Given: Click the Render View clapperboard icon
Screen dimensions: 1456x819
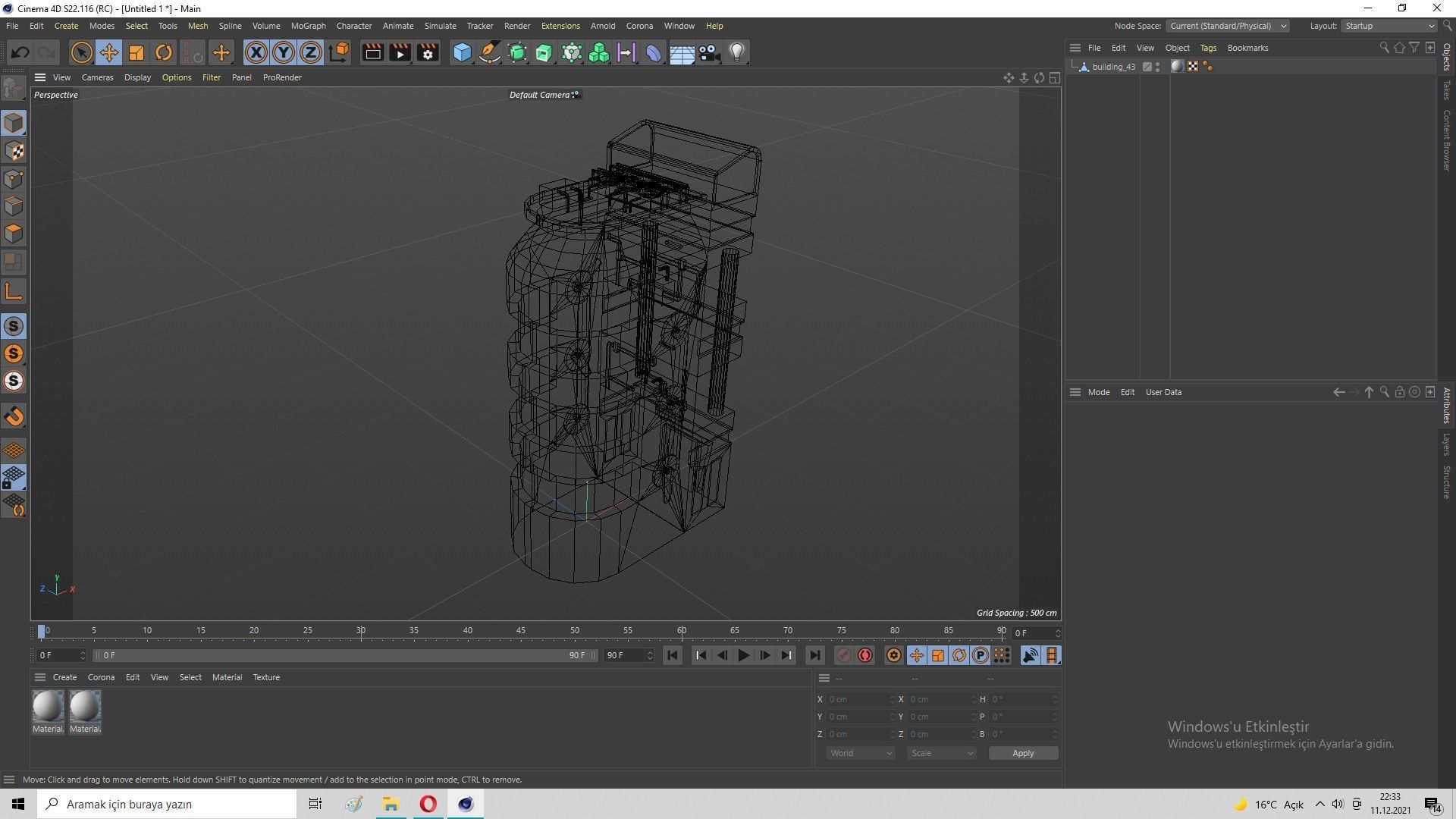Looking at the screenshot, I should click(x=372, y=52).
